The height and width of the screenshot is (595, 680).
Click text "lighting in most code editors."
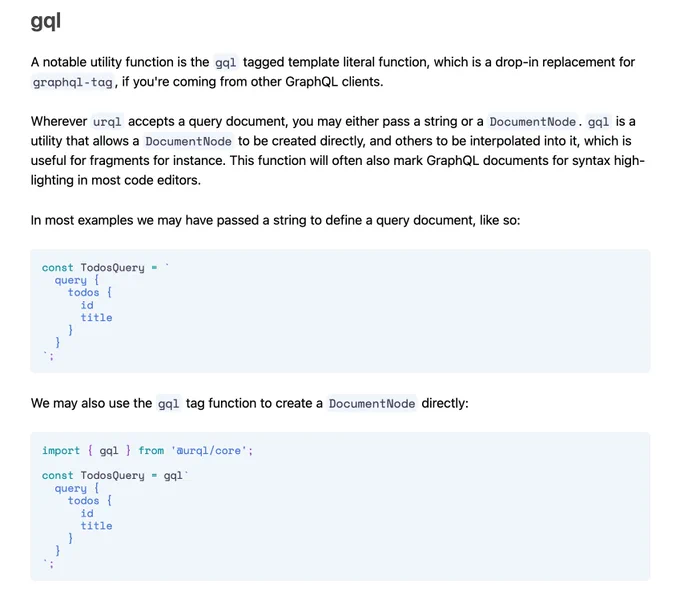point(116,180)
